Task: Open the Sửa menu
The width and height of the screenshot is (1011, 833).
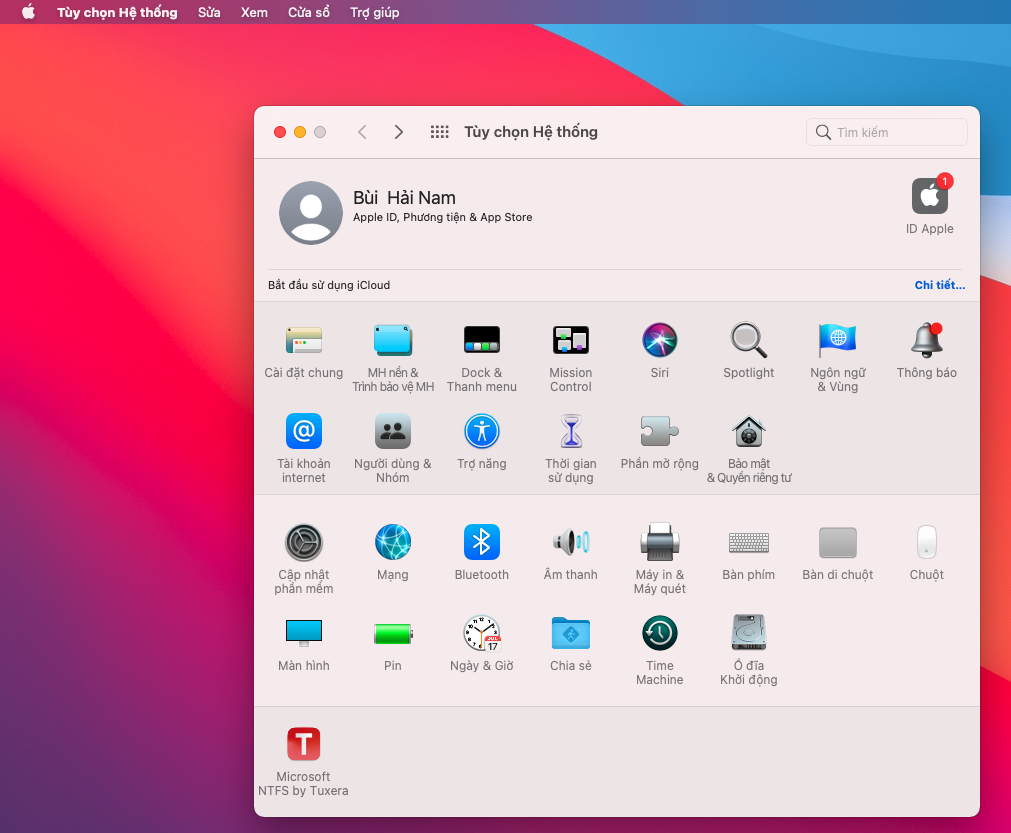Action: click(x=209, y=12)
